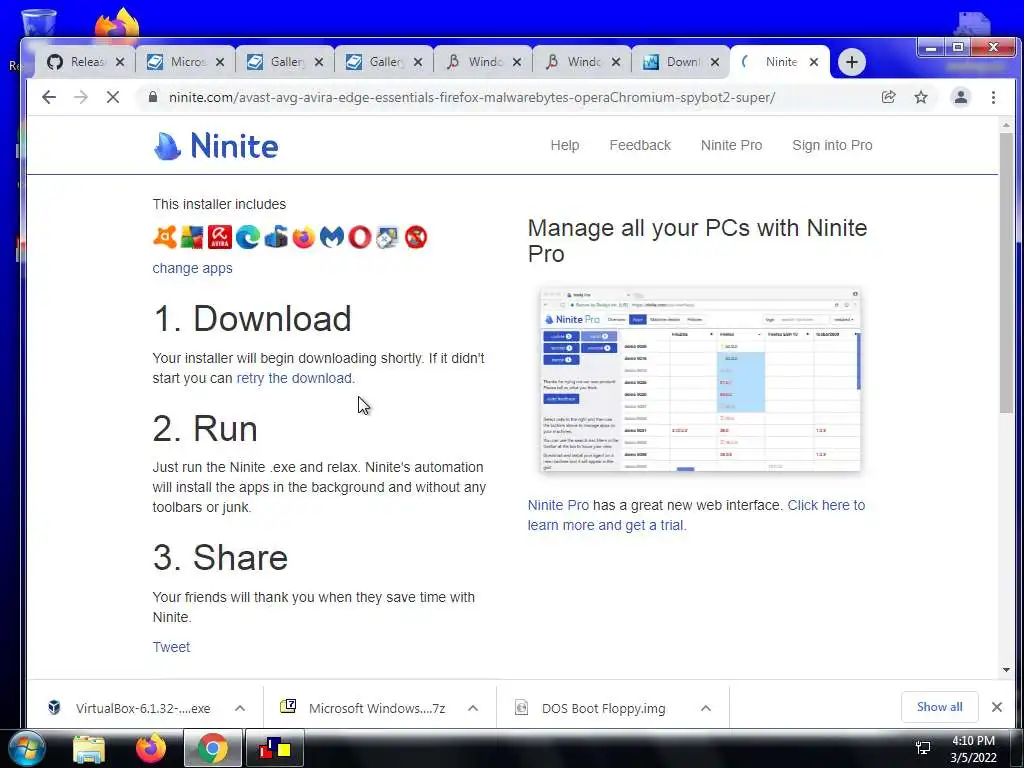Click the Avast icon in installer list

click(x=165, y=237)
